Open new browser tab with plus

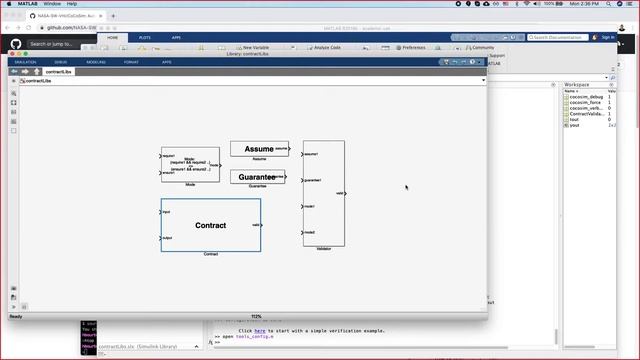113,16
